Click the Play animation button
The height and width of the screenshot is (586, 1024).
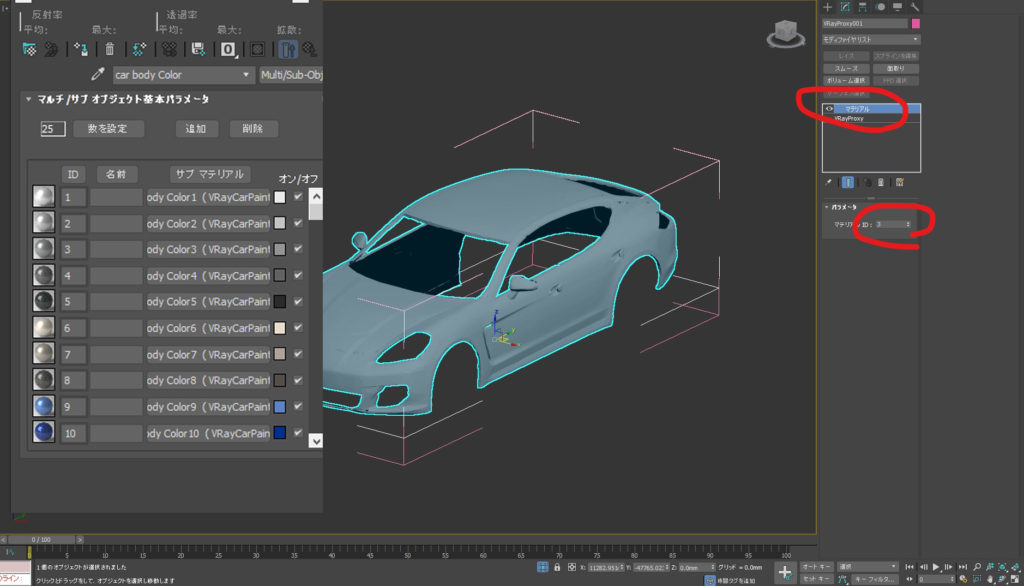935,567
